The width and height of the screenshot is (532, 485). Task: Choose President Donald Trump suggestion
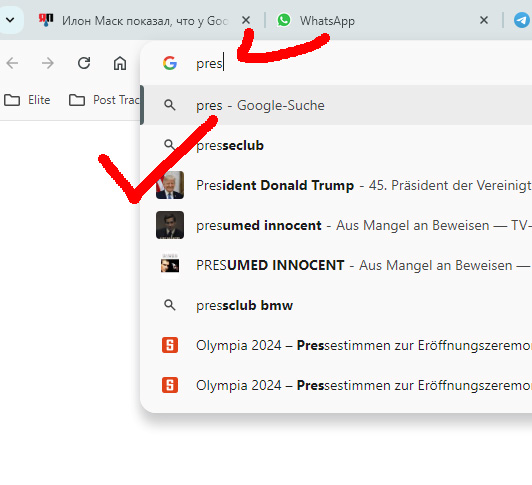pos(336,185)
